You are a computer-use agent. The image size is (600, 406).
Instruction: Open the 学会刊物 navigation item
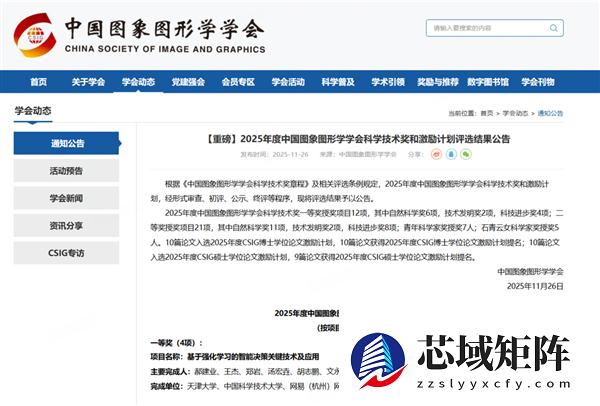coord(538,82)
